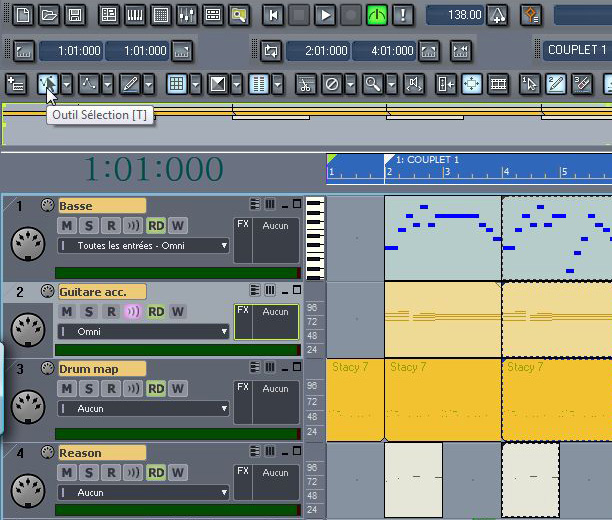This screenshot has height=520, width=612.
Task: Toggle the highlighted auto-scroll crosshair button
Action: coord(471,84)
